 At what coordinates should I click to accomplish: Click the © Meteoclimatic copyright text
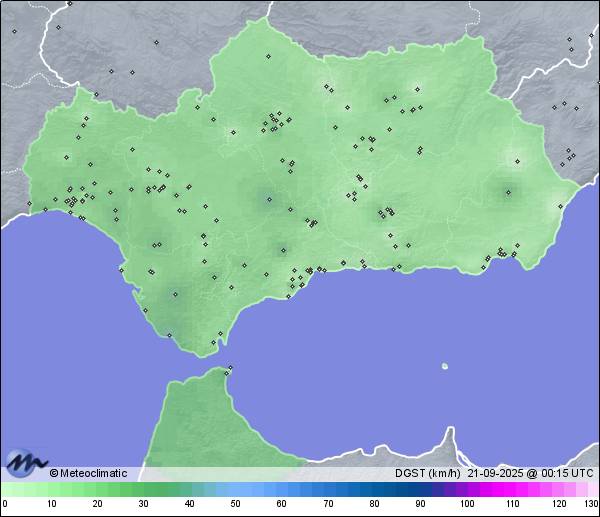pyautogui.click(x=88, y=473)
